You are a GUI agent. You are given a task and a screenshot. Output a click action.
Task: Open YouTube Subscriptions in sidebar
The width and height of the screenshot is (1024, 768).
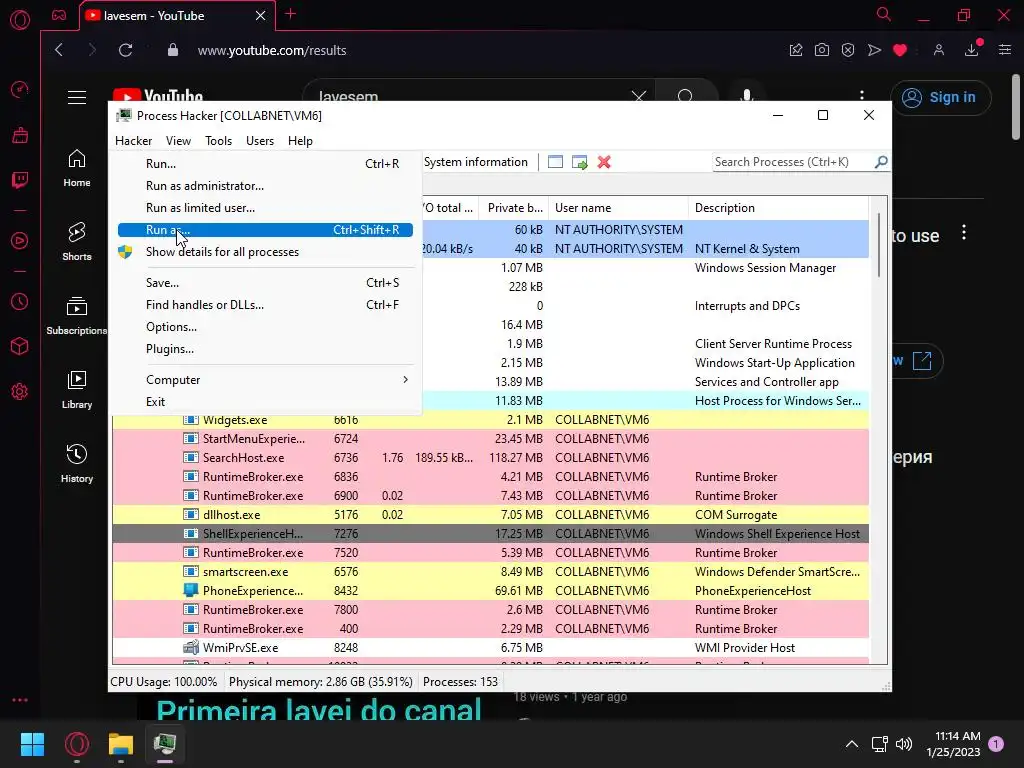point(77,315)
